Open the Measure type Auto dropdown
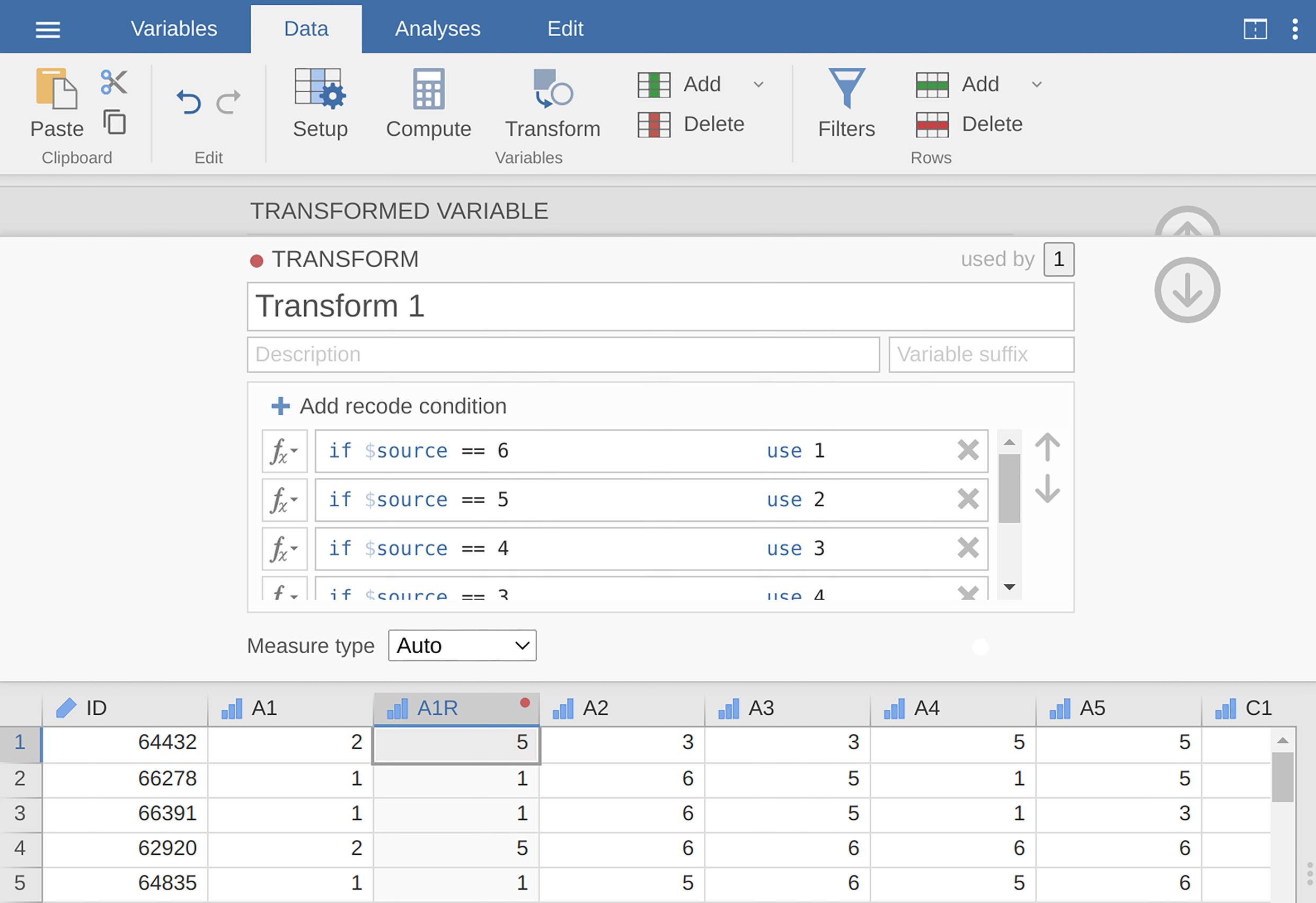 click(462, 645)
